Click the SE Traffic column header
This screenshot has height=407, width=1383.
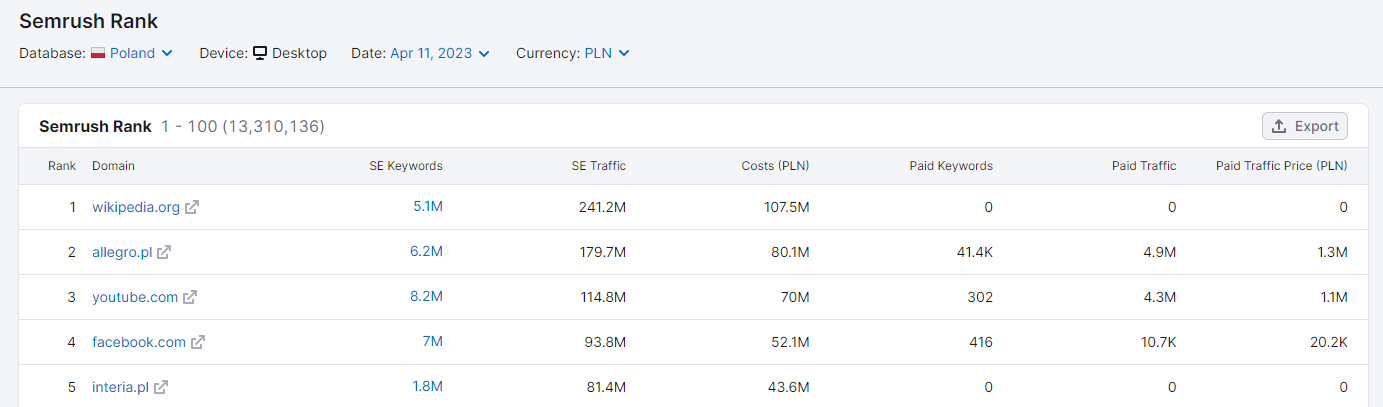pyautogui.click(x=599, y=166)
